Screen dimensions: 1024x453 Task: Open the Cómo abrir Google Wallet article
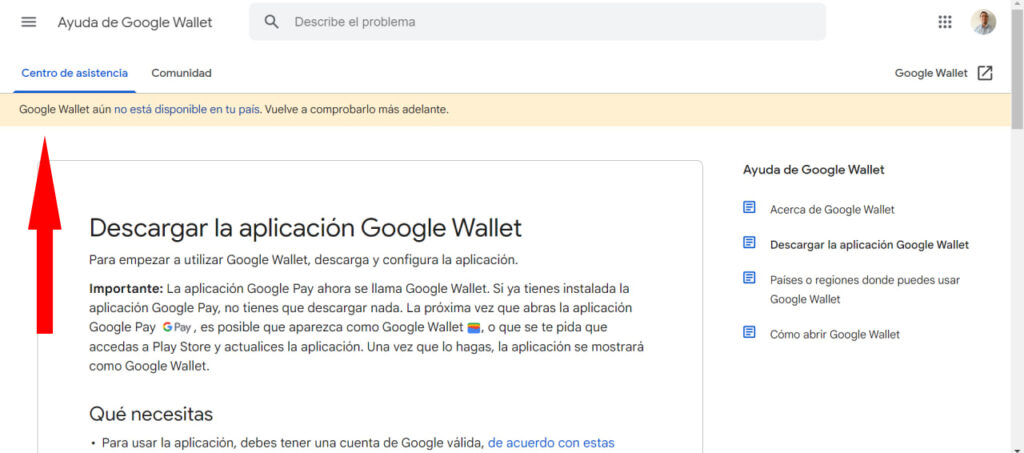pos(834,334)
